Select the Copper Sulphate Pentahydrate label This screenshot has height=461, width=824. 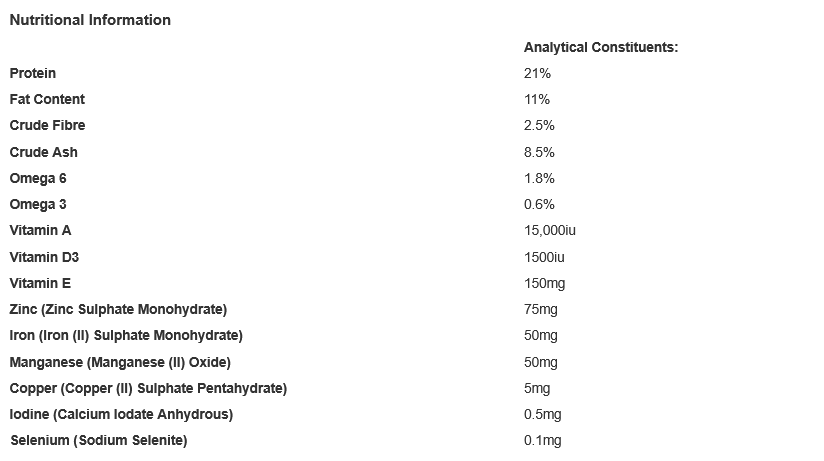tap(148, 388)
